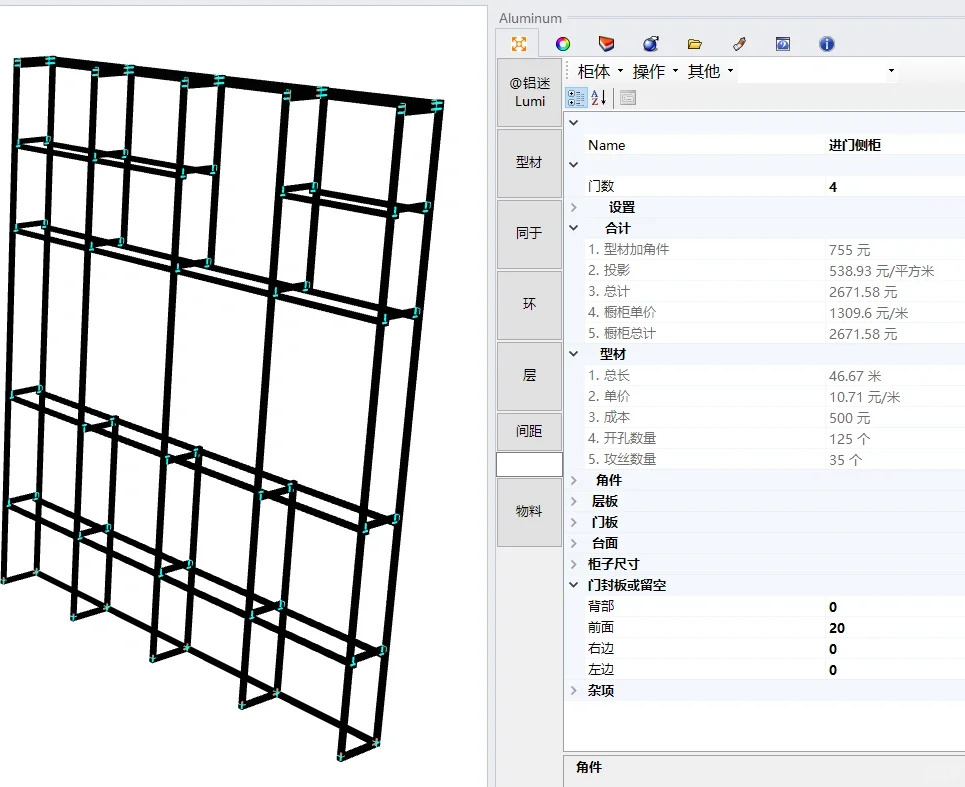Image resolution: width=965 pixels, height=787 pixels.
Task: Click the 物料 side button
Action: [x=529, y=511]
